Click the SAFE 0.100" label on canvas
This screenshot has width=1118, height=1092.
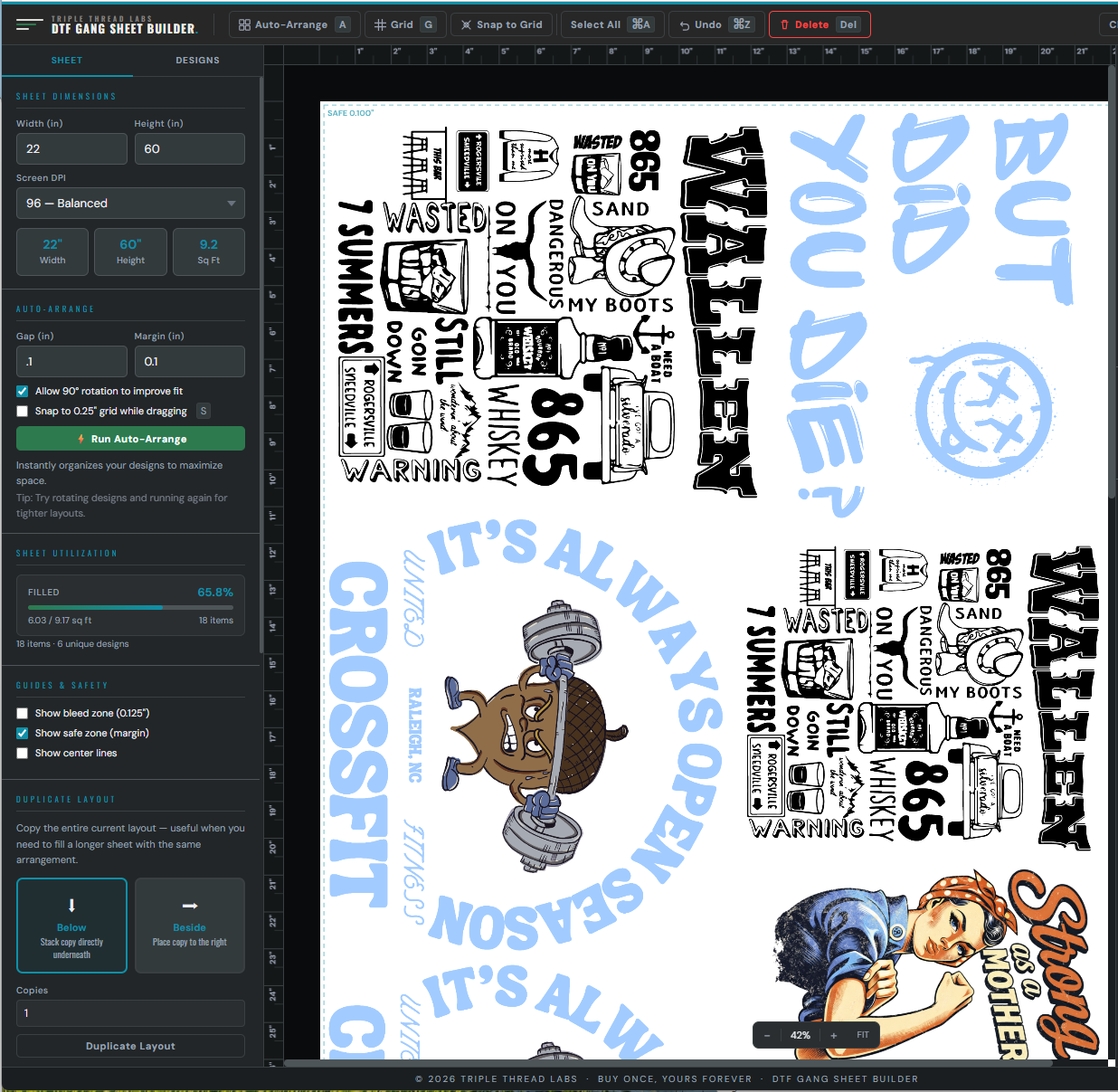pos(350,113)
